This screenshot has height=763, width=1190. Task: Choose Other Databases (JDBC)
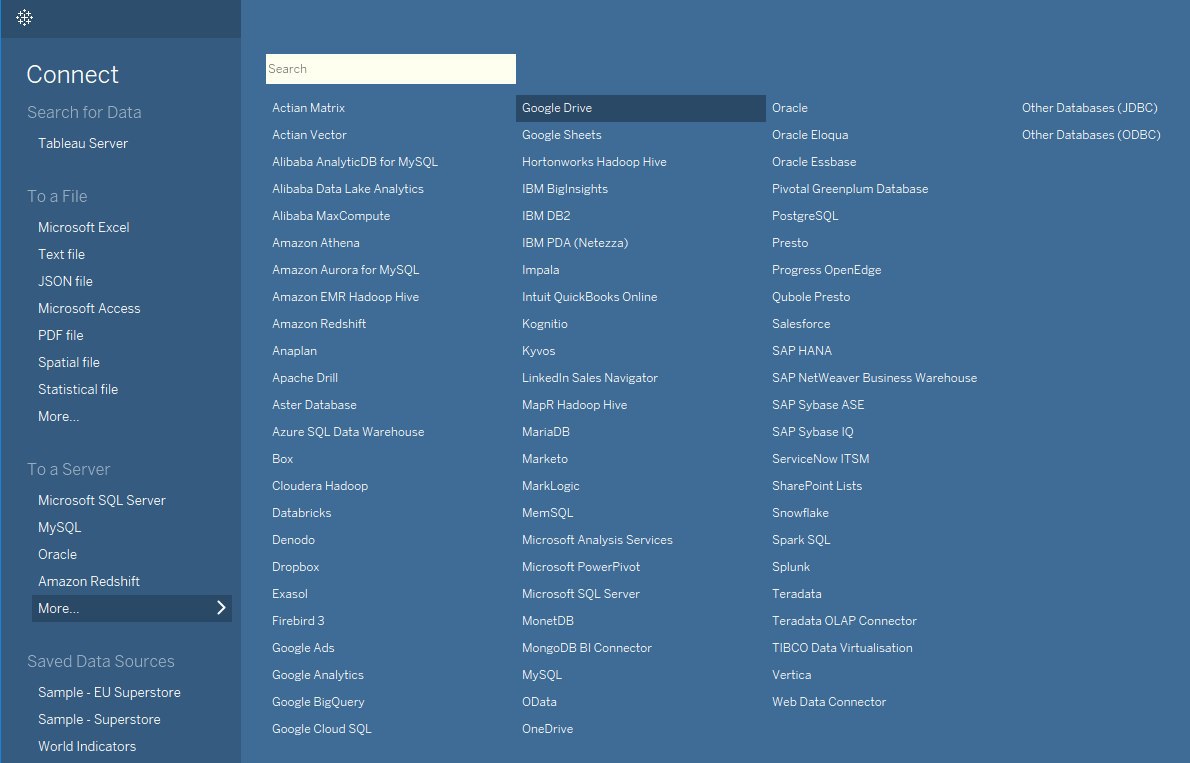[x=1090, y=108]
